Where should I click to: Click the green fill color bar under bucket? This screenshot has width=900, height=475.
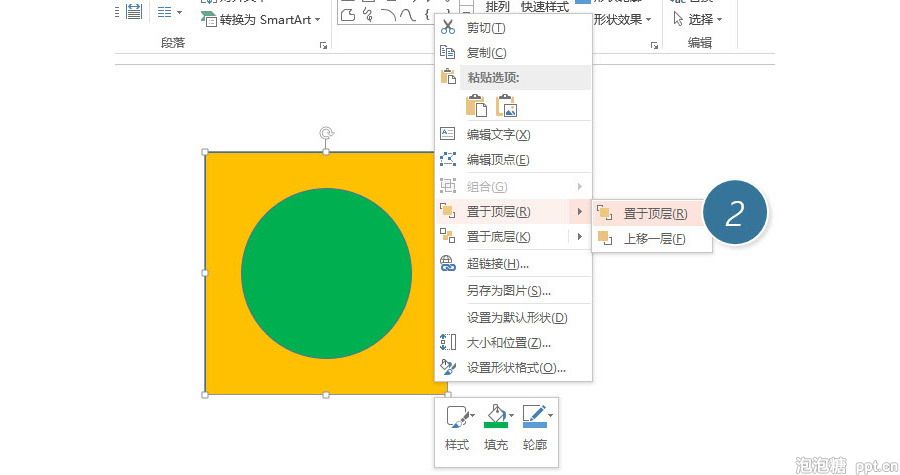(496, 425)
